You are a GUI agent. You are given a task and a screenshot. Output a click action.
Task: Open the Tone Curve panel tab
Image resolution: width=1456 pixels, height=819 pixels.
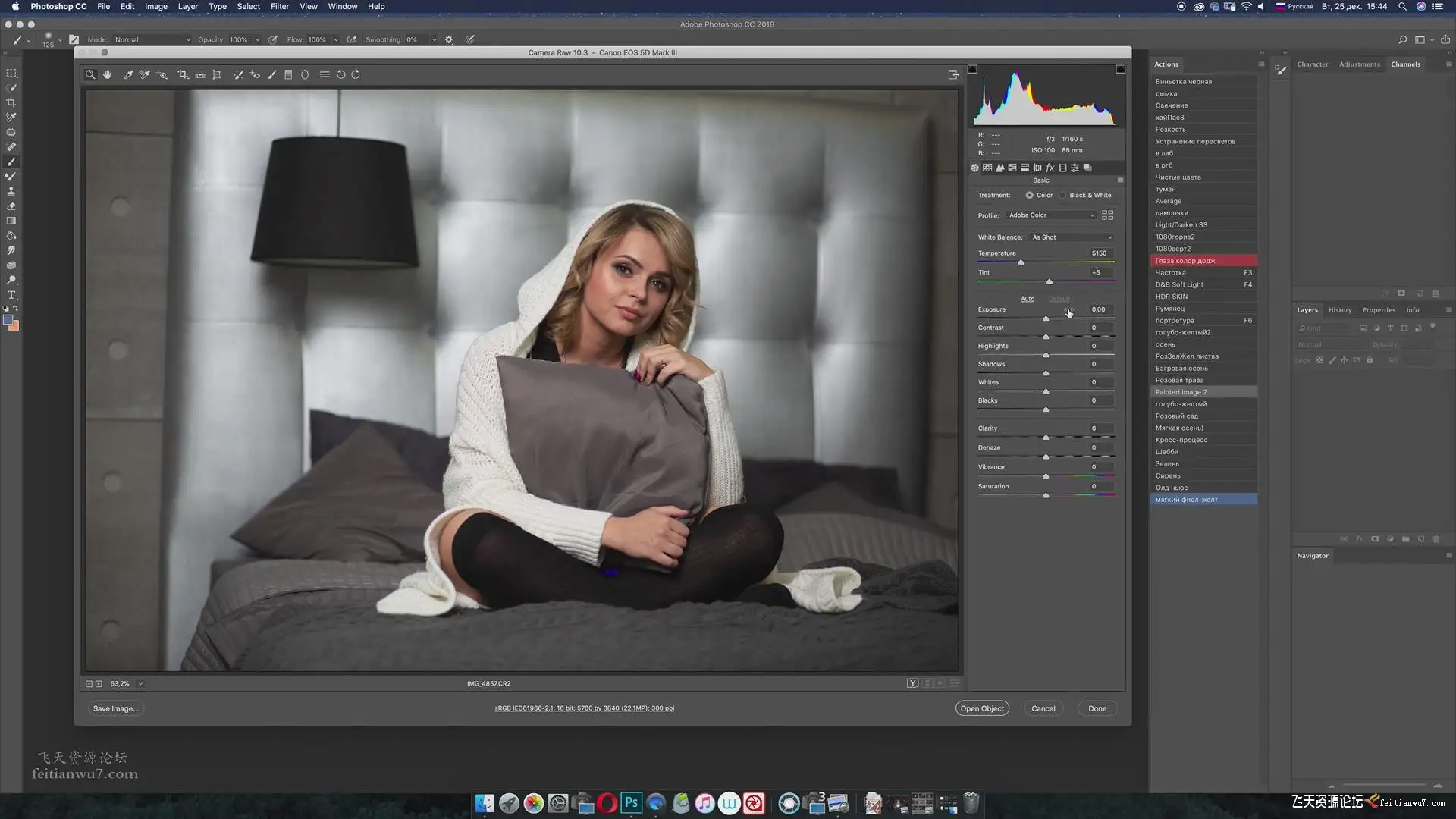987,168
